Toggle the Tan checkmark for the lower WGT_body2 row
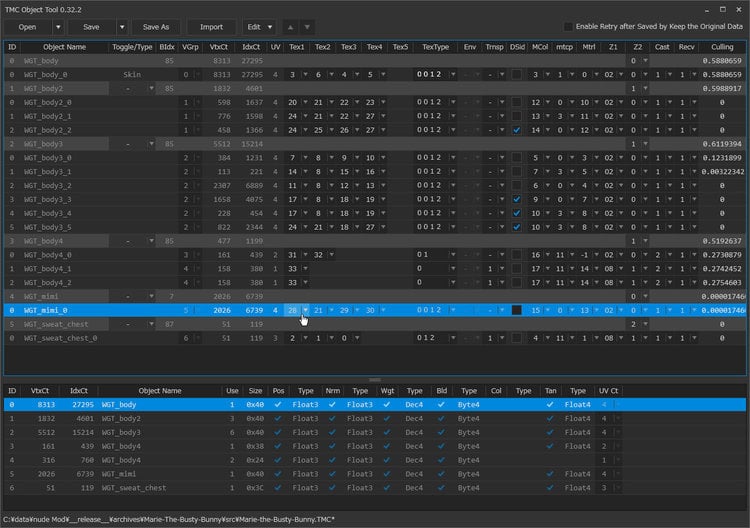This screenshot has width=750, height=528. [550, 418]
